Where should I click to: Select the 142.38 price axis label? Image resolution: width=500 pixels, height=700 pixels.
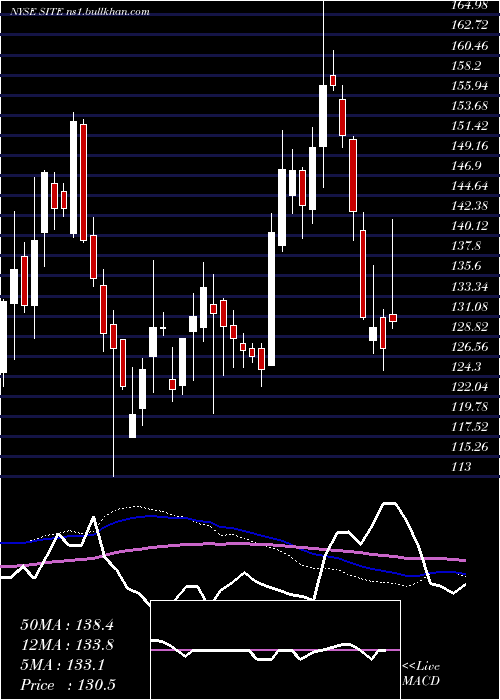click(470, 206)
